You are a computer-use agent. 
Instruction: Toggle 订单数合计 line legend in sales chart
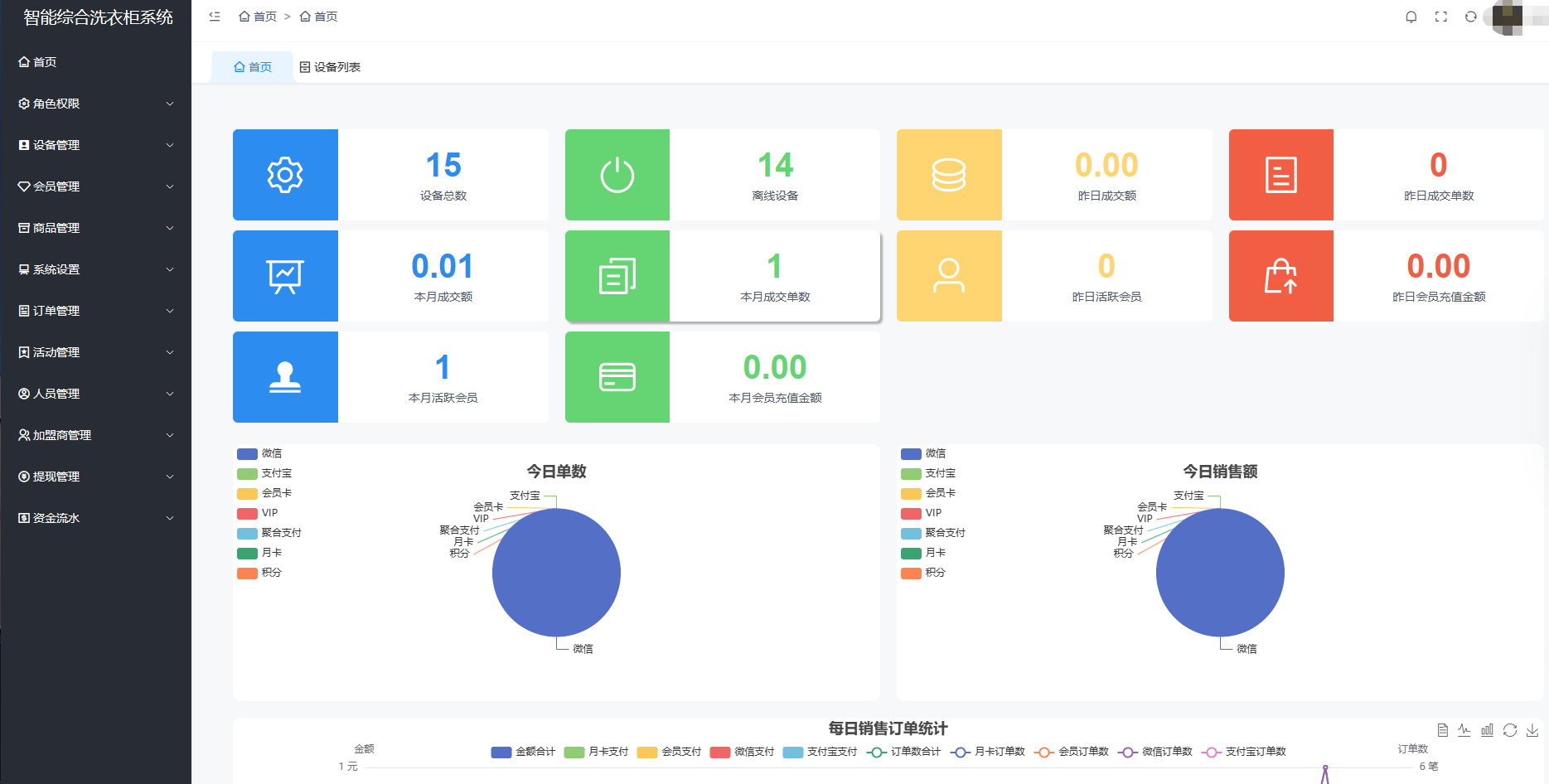[903, 752]
